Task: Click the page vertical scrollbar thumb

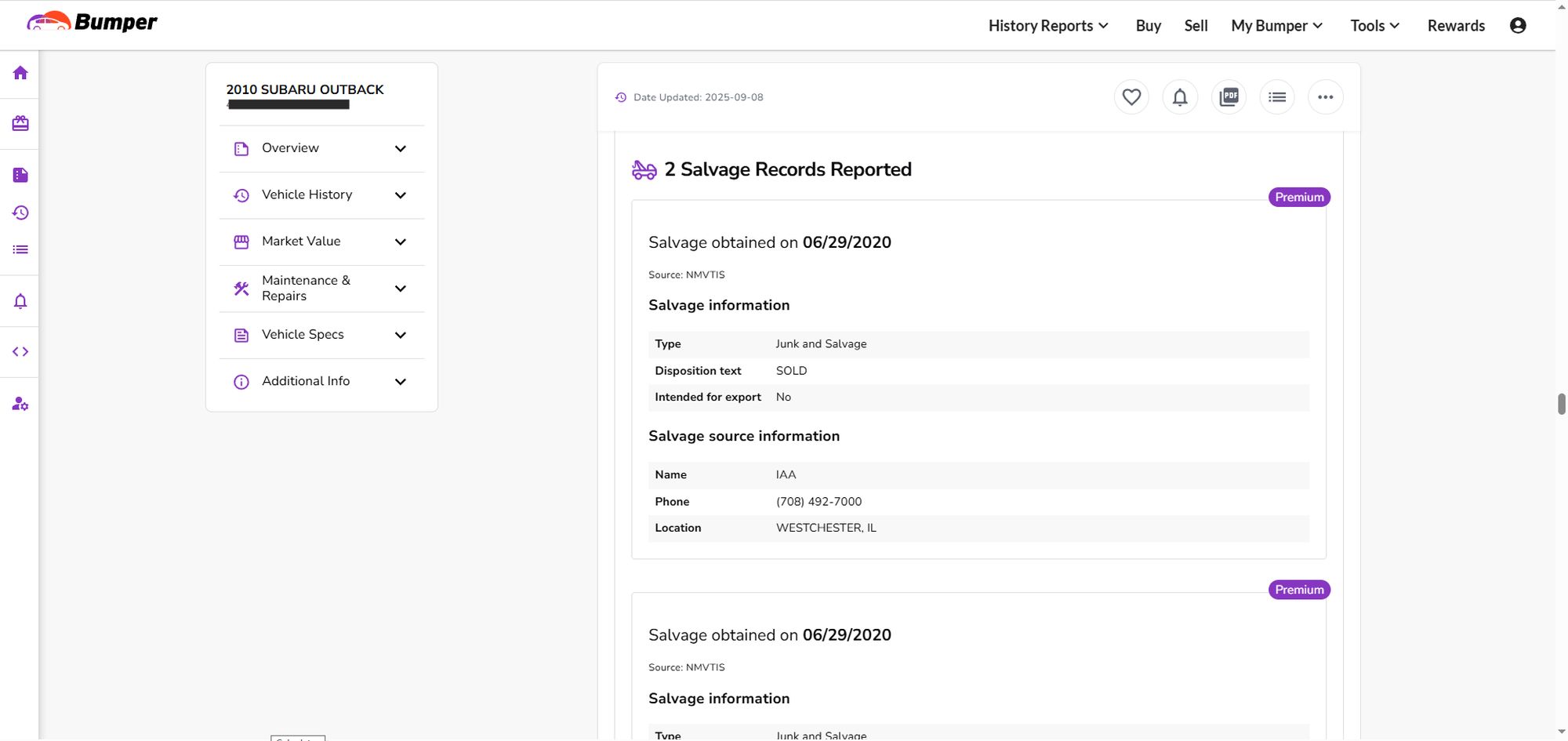Action: (x=1561, y=404)
